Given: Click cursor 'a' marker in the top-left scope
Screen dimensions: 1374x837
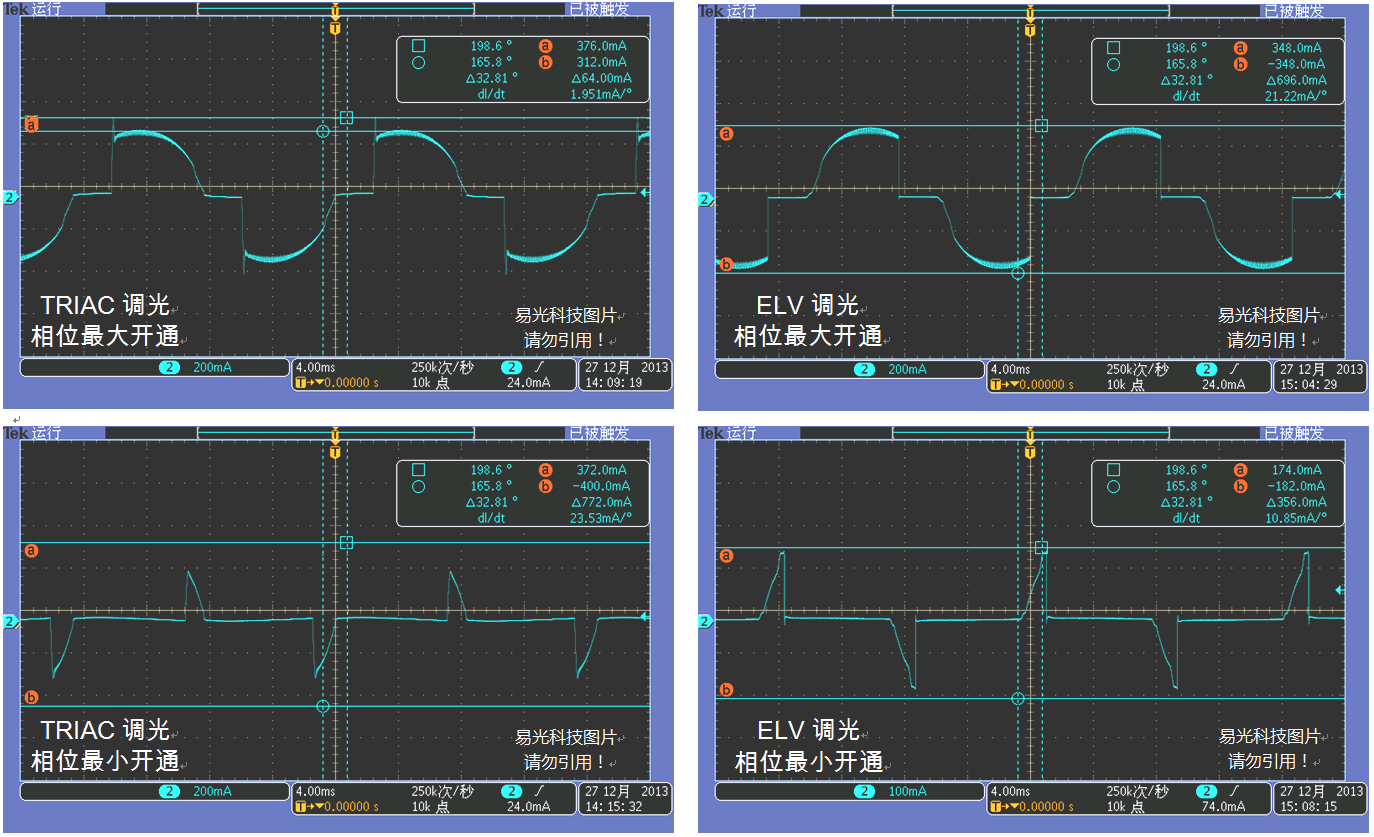Looking at the screenshot, I should click(31, 125).
